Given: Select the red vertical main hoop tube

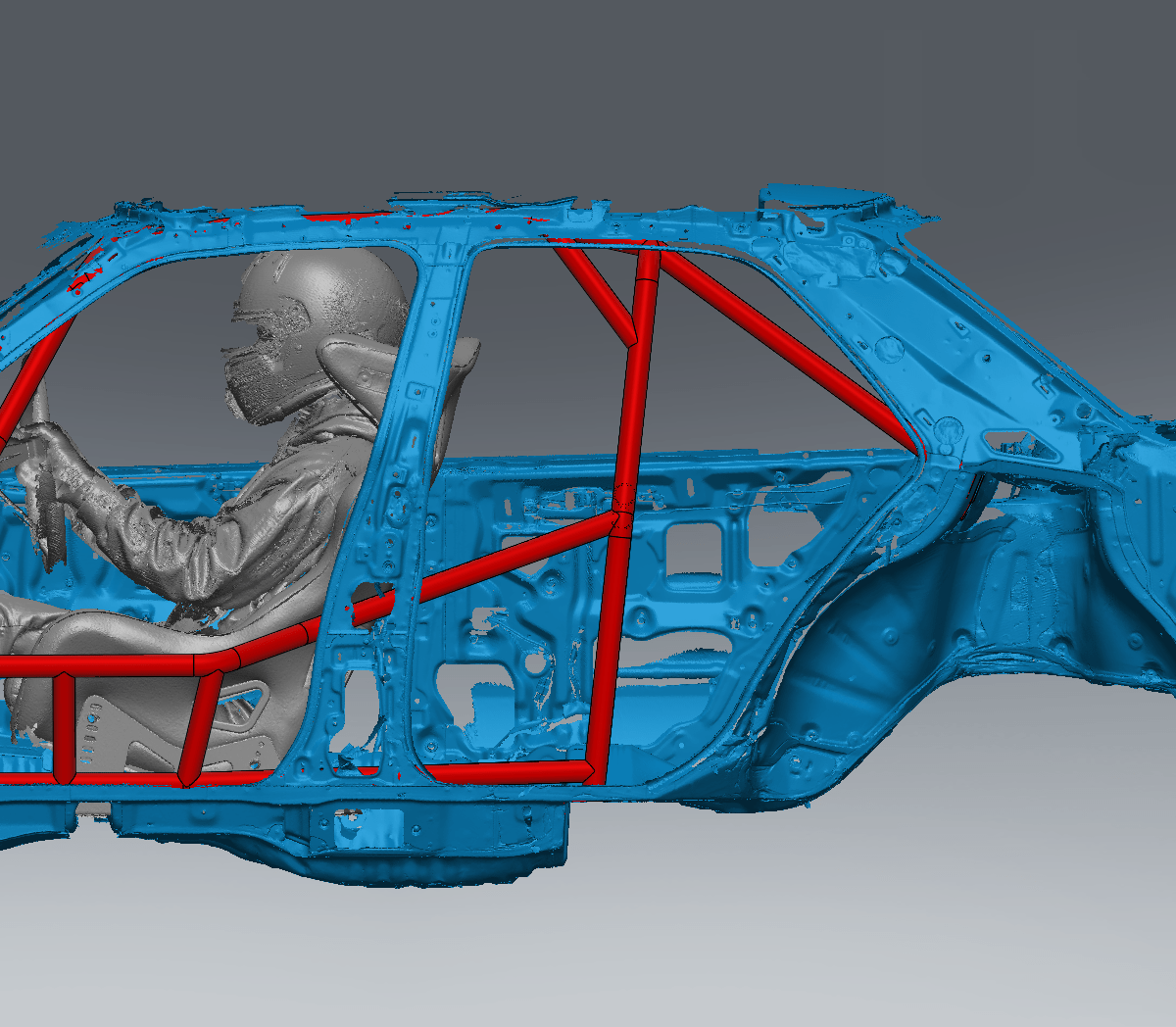Looking at the screenshot, I should [627, 516].
